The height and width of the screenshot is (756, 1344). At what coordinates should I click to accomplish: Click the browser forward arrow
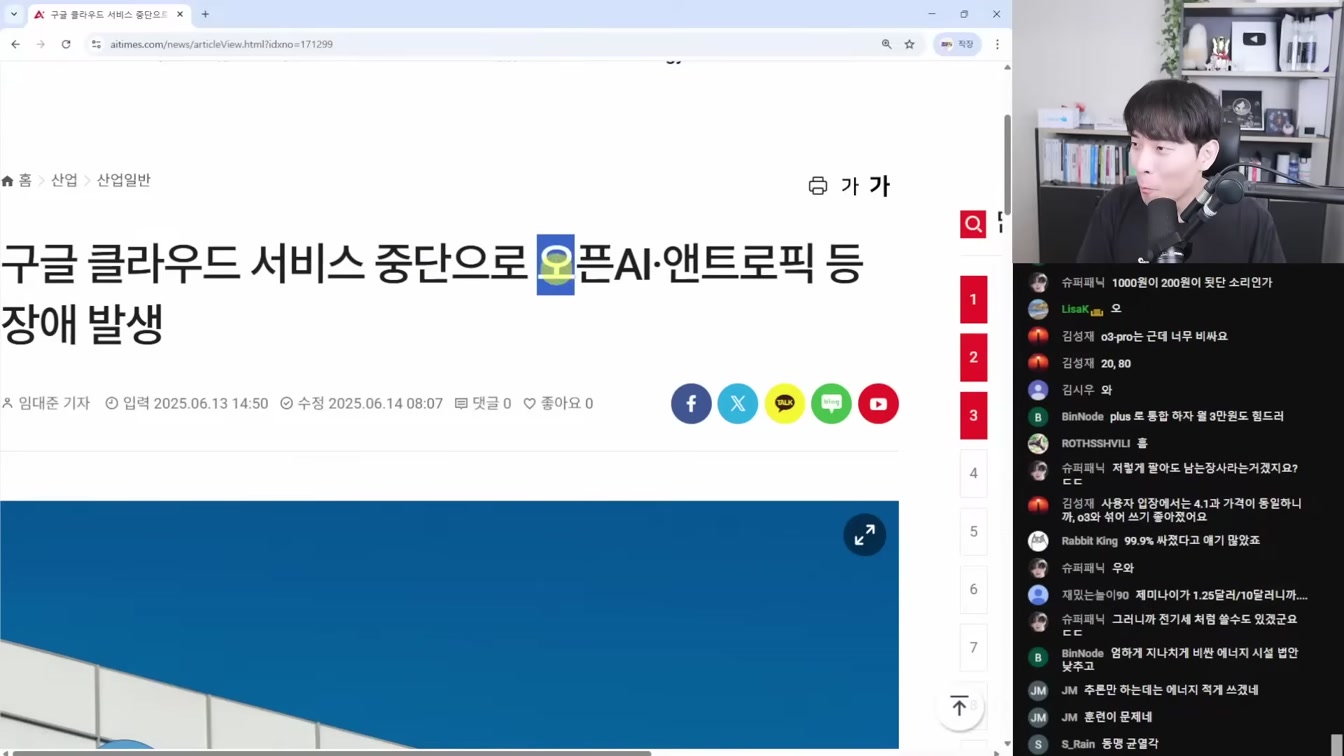pyautogui.click(x=41, y=44)
